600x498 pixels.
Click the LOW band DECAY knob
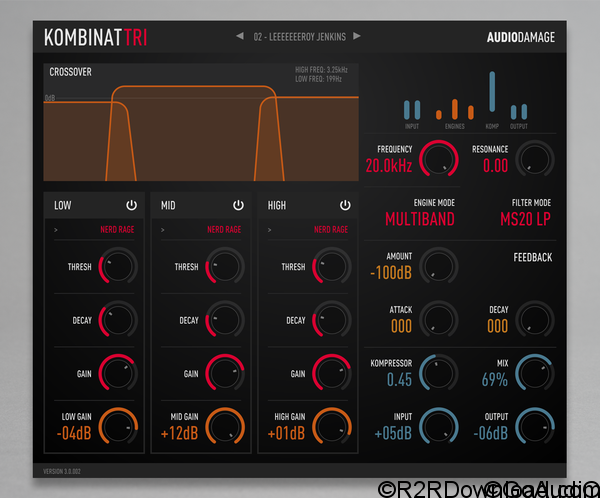tap(118, 320)
